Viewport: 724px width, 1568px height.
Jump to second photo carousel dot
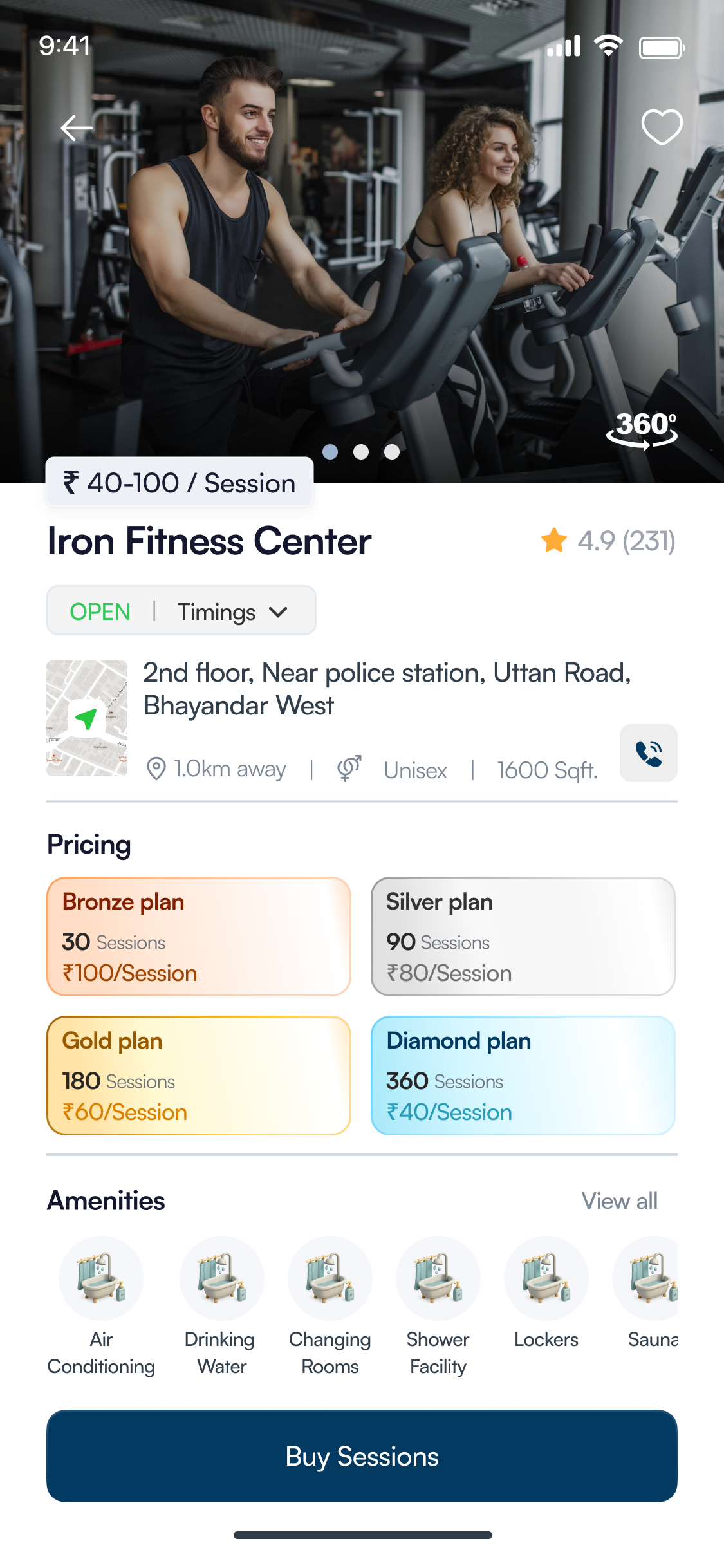click(x=361, y=452)
